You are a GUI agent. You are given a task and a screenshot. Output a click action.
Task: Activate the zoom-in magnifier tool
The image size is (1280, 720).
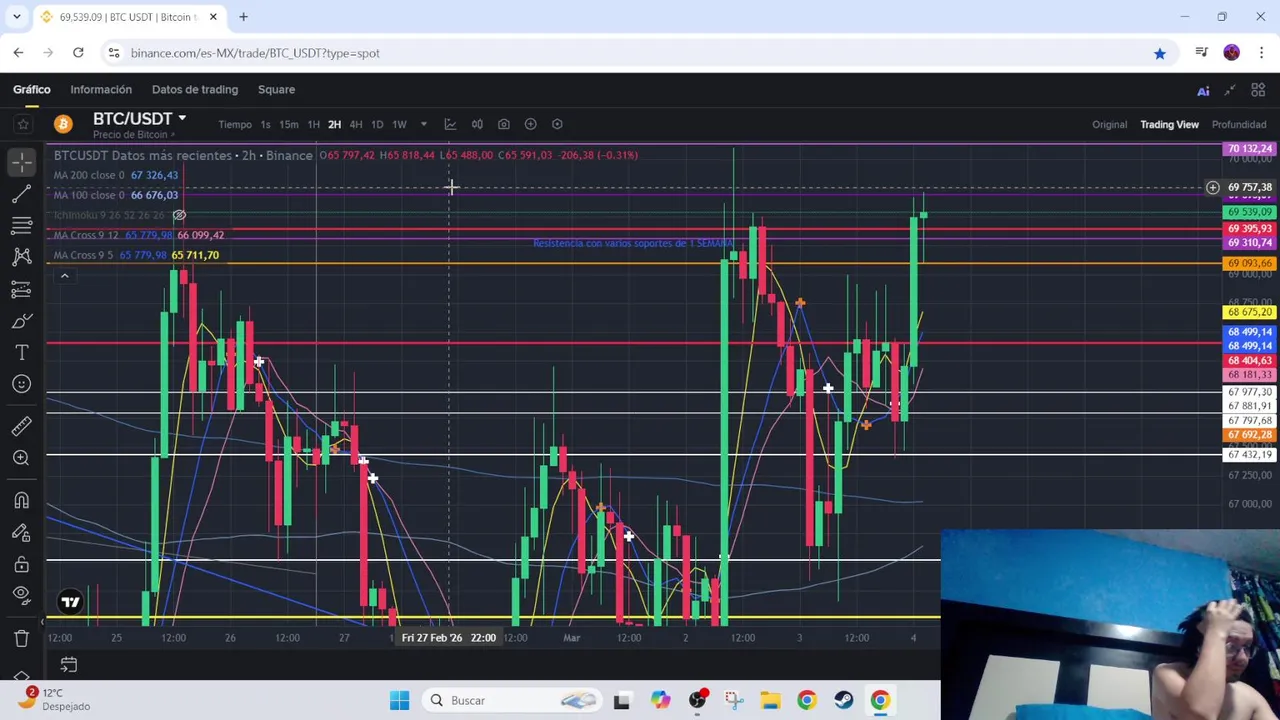pyautogui.click(x=21, y=458)
